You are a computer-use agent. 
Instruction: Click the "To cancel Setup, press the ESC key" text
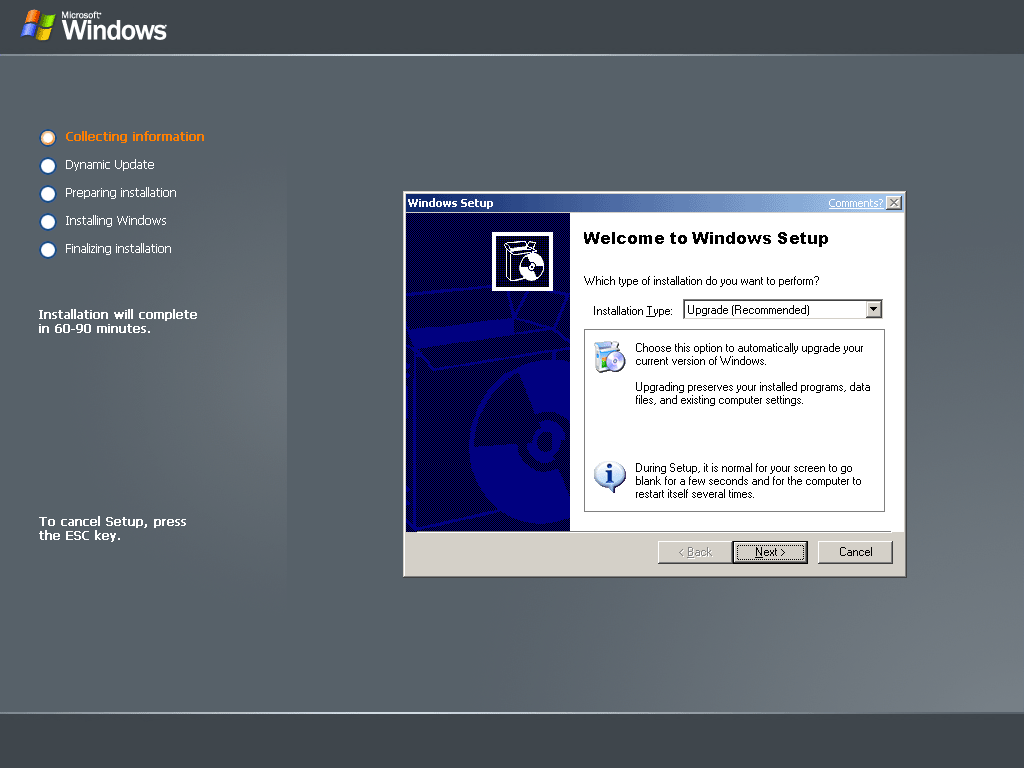pos(112,528)
